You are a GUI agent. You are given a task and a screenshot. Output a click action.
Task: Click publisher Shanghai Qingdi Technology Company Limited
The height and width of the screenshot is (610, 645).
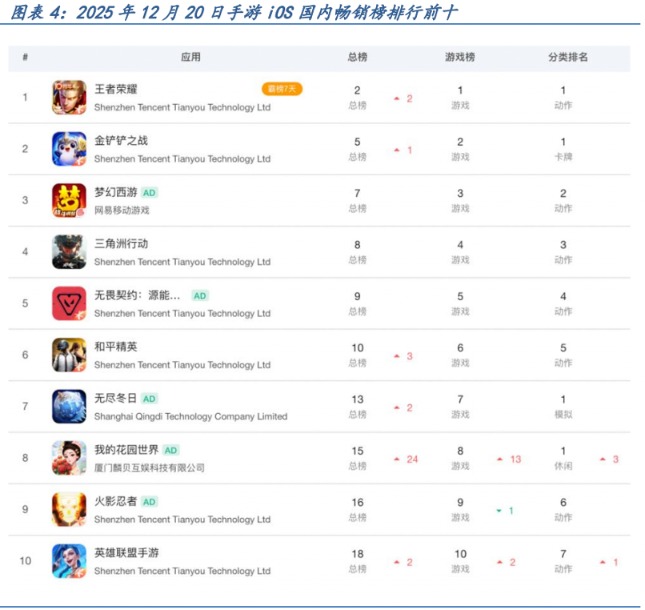tap(191, 417)
